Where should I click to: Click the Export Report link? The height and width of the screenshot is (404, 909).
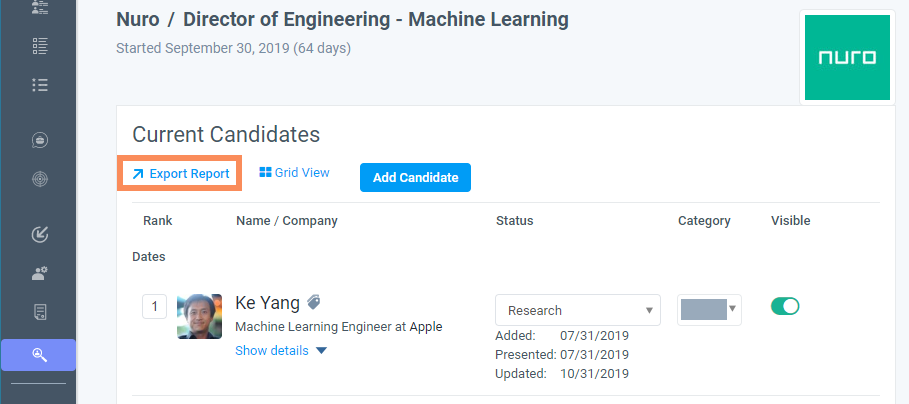[x=181, y=174]
